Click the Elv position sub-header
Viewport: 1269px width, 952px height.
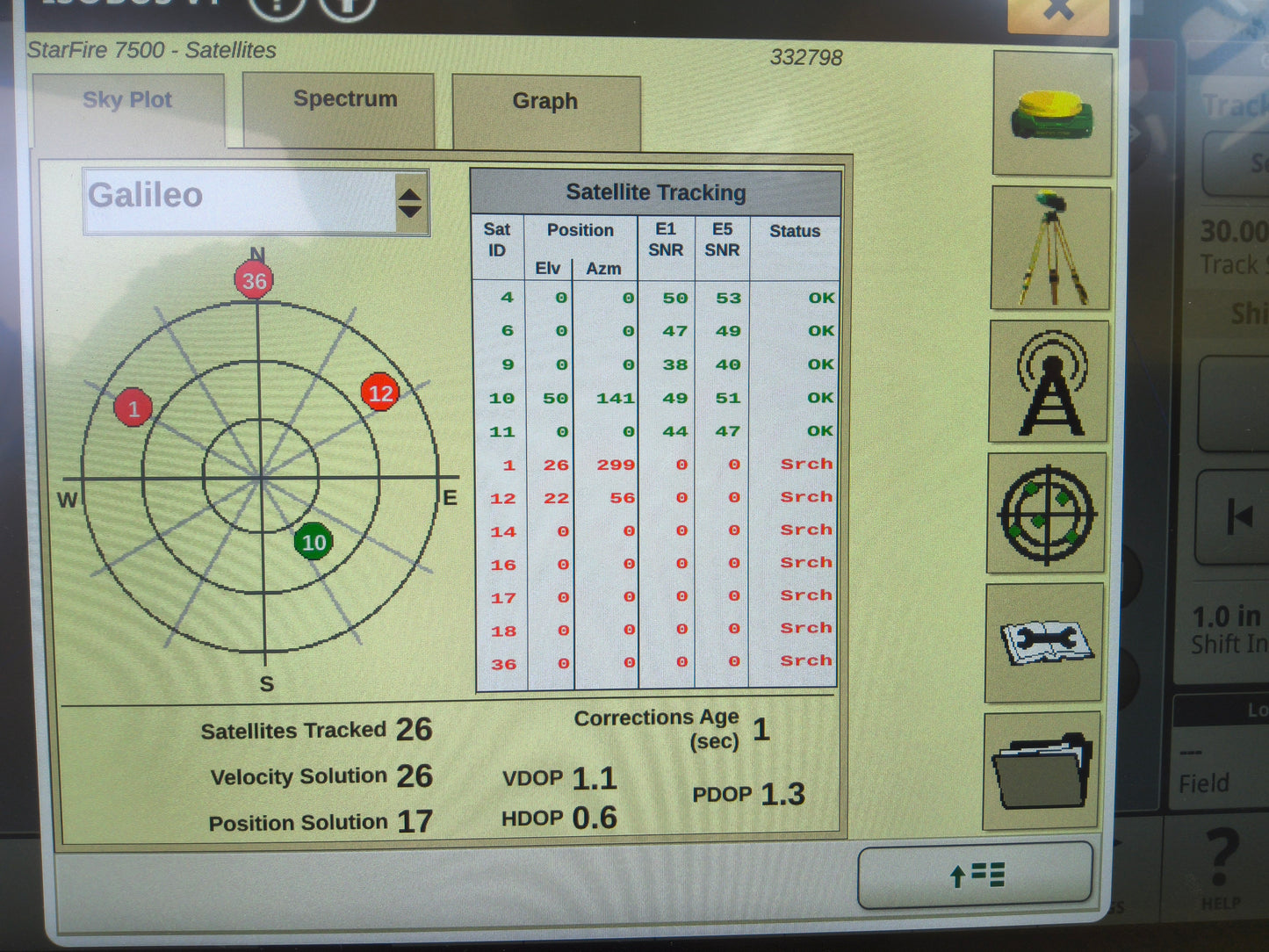547,268
